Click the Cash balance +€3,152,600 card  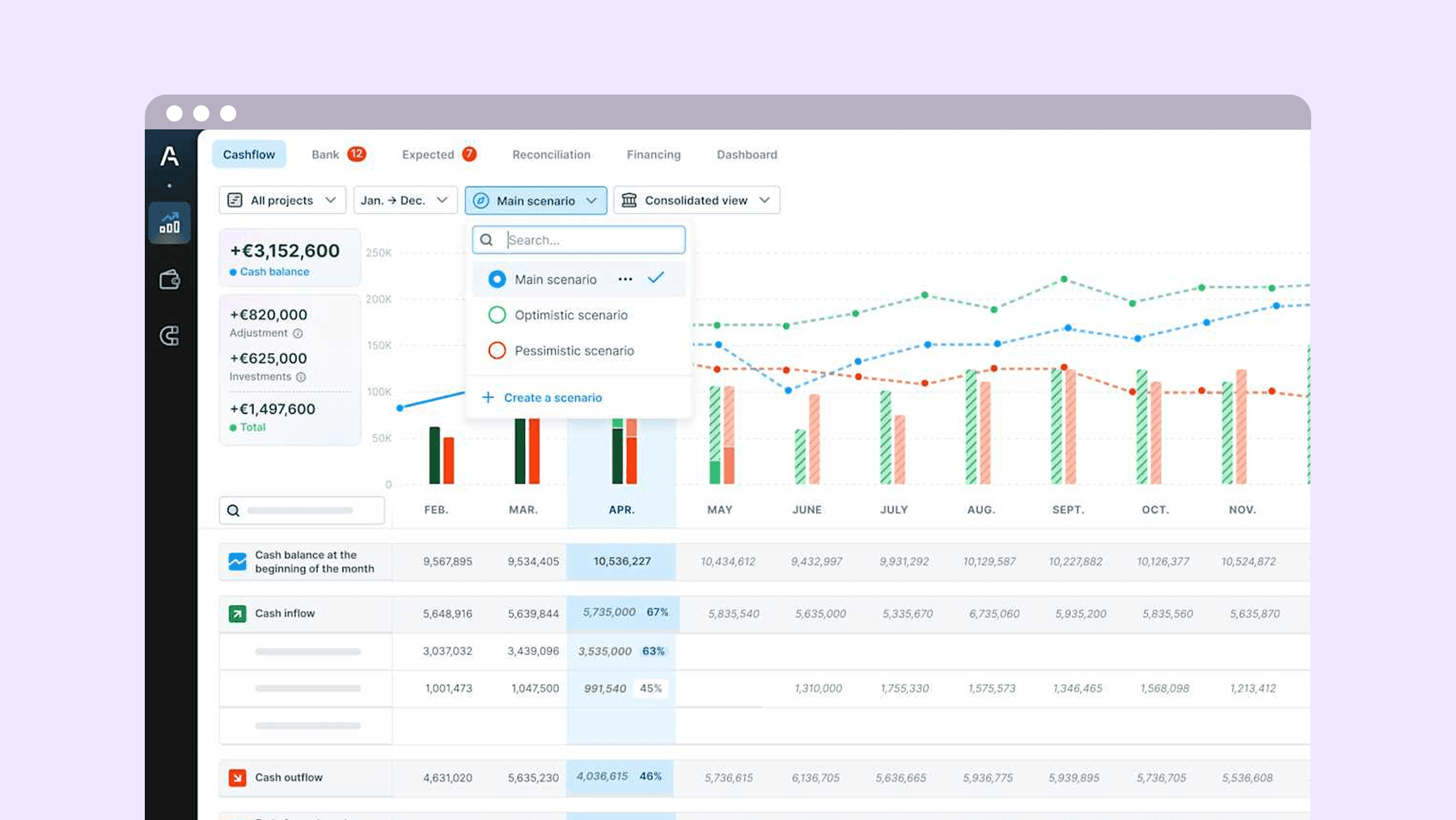click(290, 258)
